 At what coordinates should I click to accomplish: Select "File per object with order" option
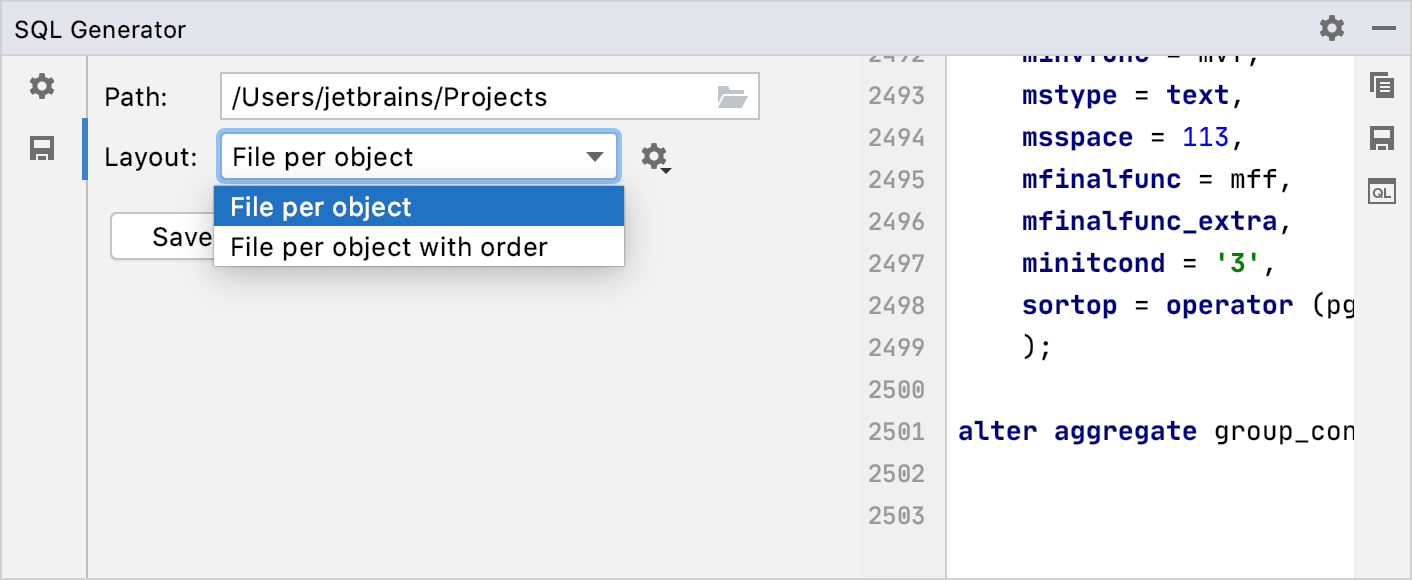(389, 247)
